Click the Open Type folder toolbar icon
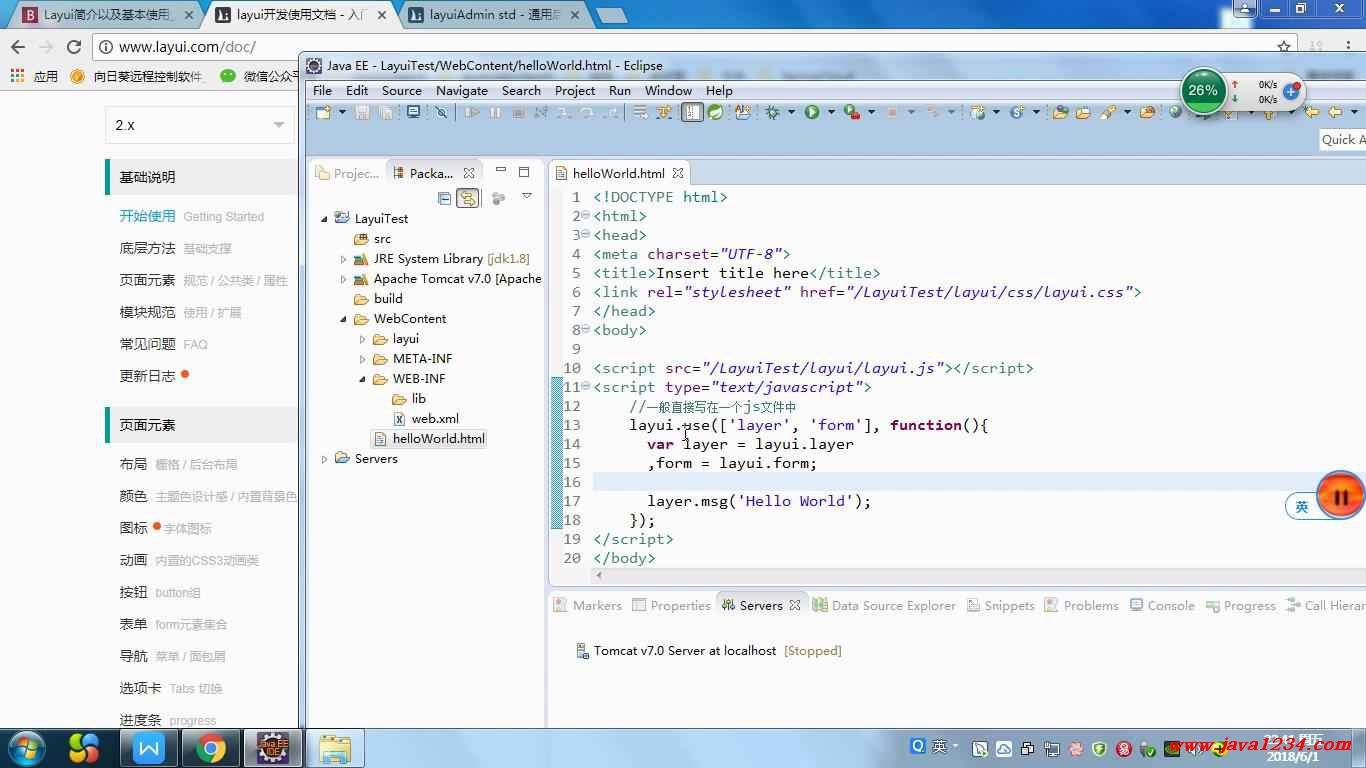Viewport: 1366px width, 768px height. [x=1060, y=113]
